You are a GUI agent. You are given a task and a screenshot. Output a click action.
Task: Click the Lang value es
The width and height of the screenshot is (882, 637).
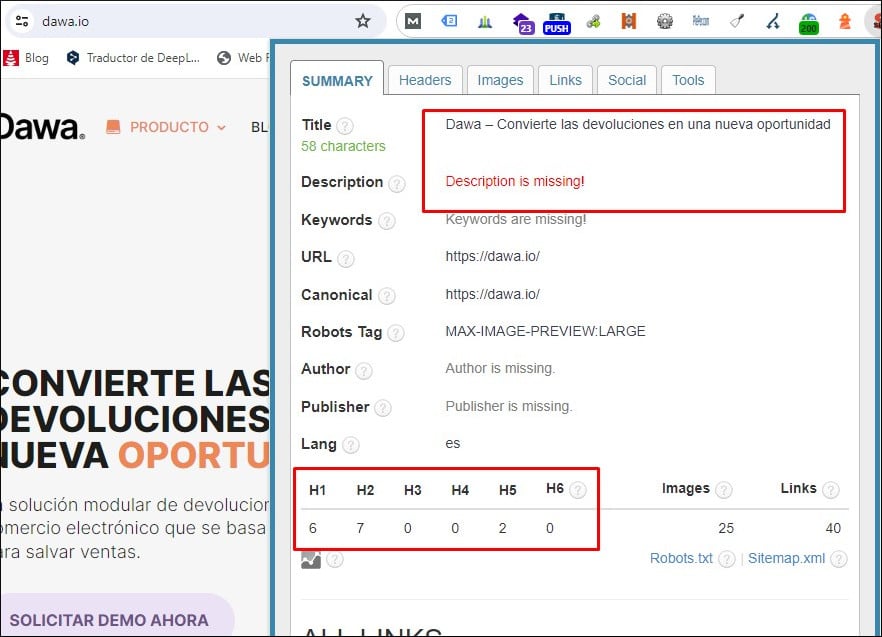click(453, 443)
